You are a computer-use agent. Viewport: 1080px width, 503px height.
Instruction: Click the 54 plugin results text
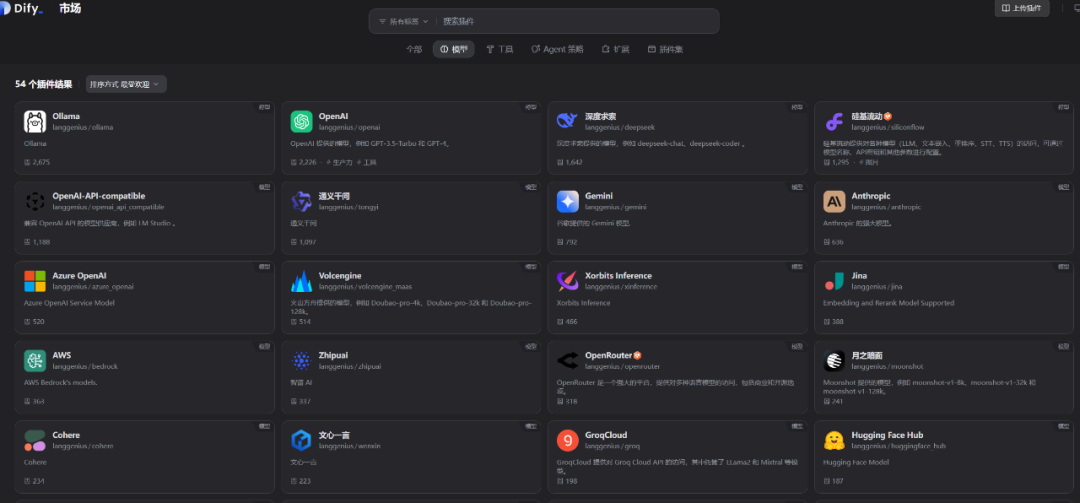pyautogui.click(x=43, y=84)
